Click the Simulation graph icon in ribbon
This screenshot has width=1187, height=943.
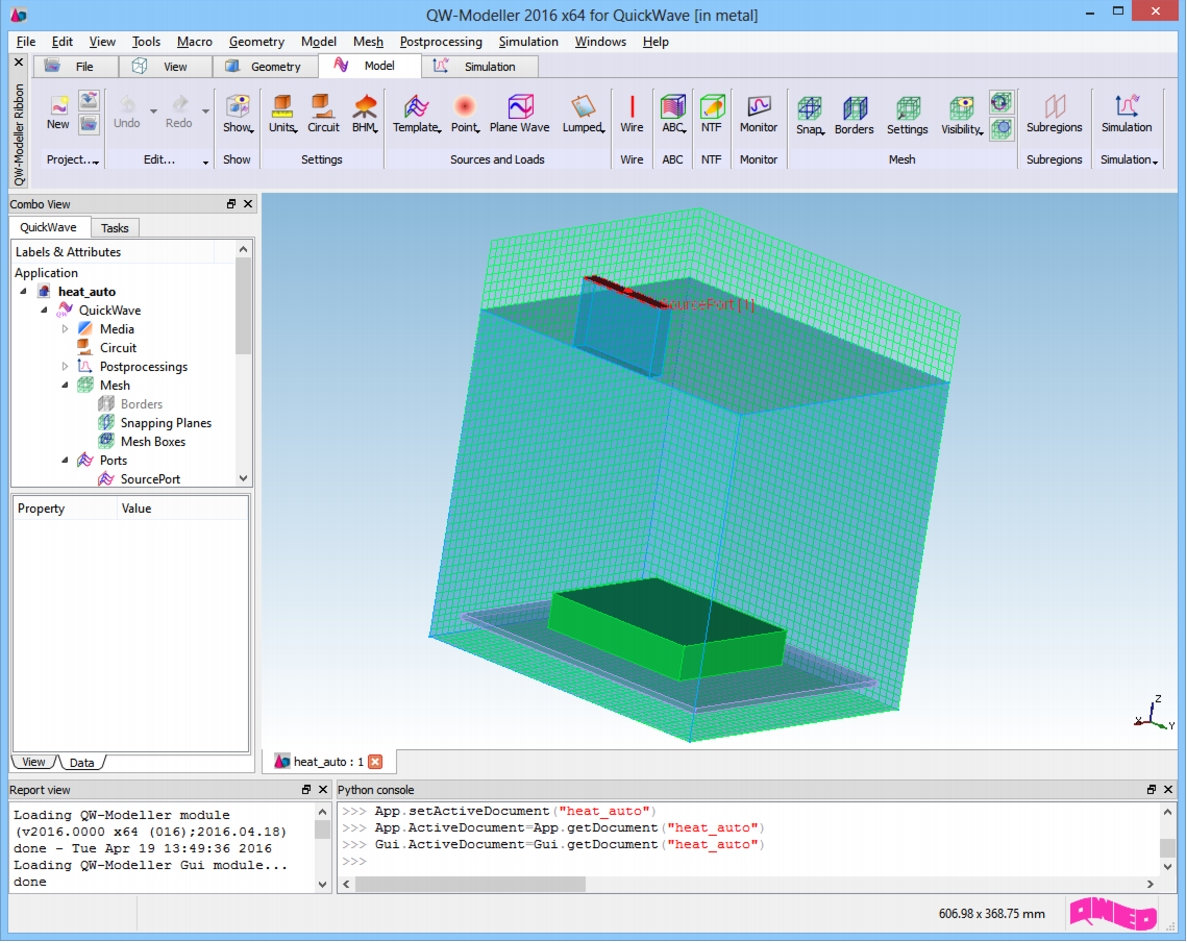tap(1126, 114)
